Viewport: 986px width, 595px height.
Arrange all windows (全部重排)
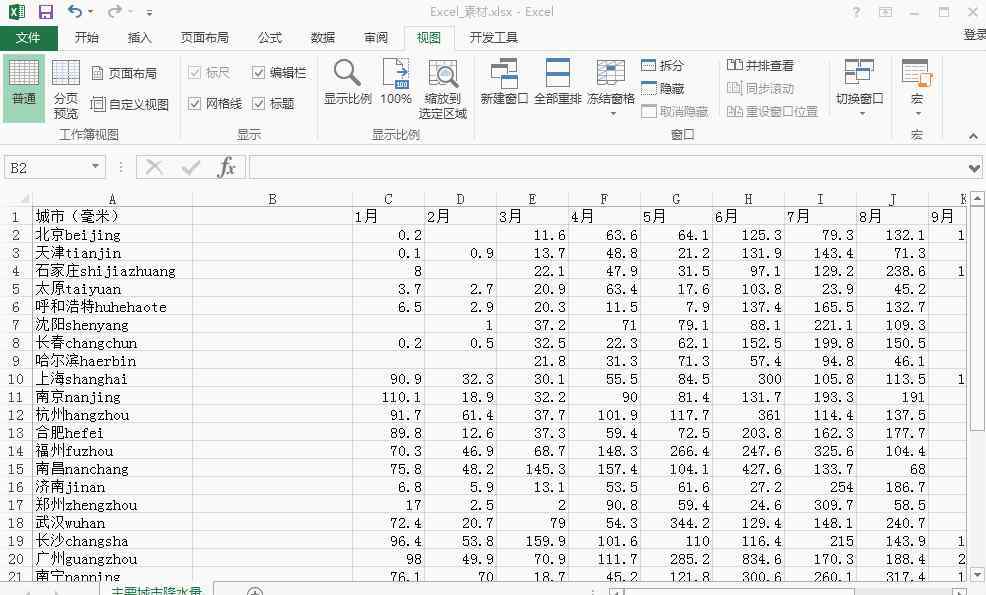[x=557, y=82]
